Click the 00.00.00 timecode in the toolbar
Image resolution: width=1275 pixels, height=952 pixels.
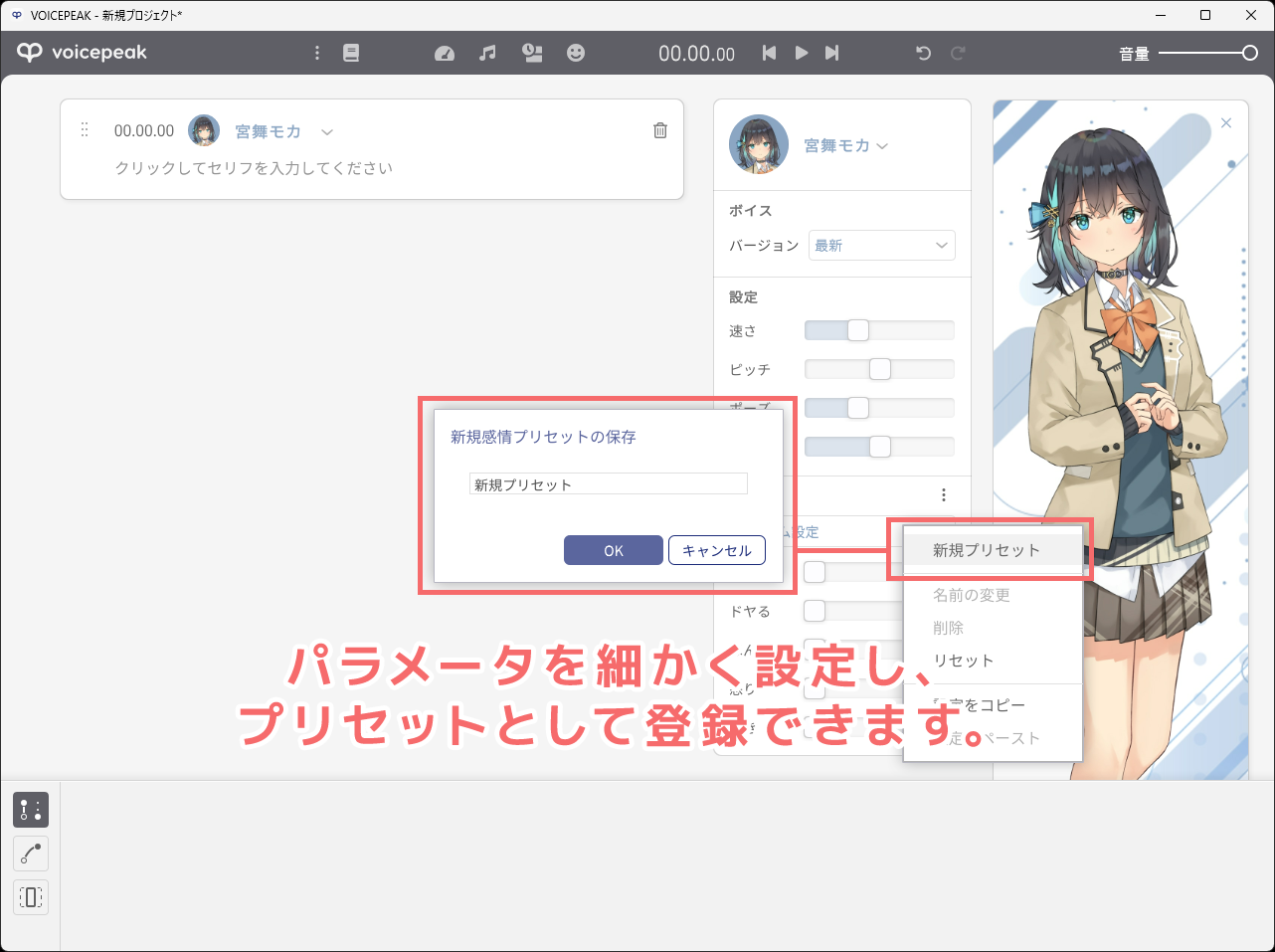(697, 54)
